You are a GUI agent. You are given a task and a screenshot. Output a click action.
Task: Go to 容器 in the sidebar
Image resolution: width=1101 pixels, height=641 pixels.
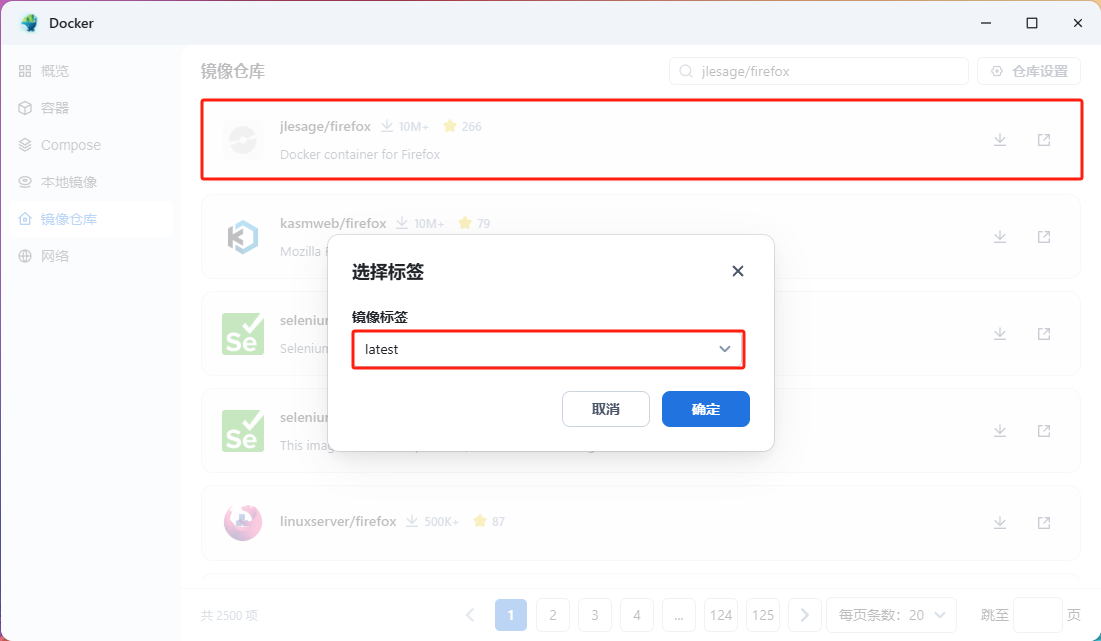pyautogui.click(x=91, y=108)
